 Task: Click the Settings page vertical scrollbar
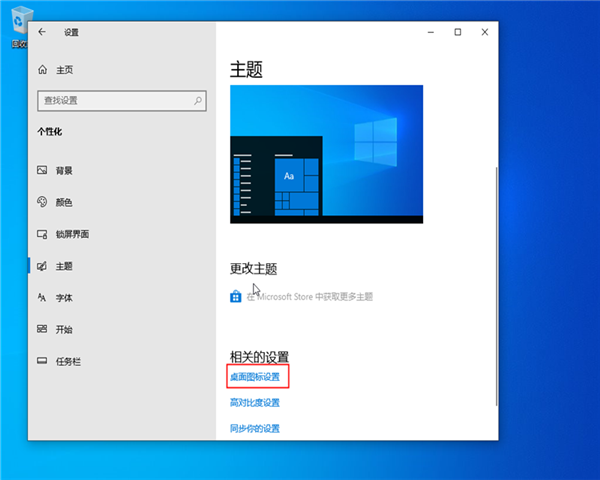pyautogui.click(x=494, y=280)
